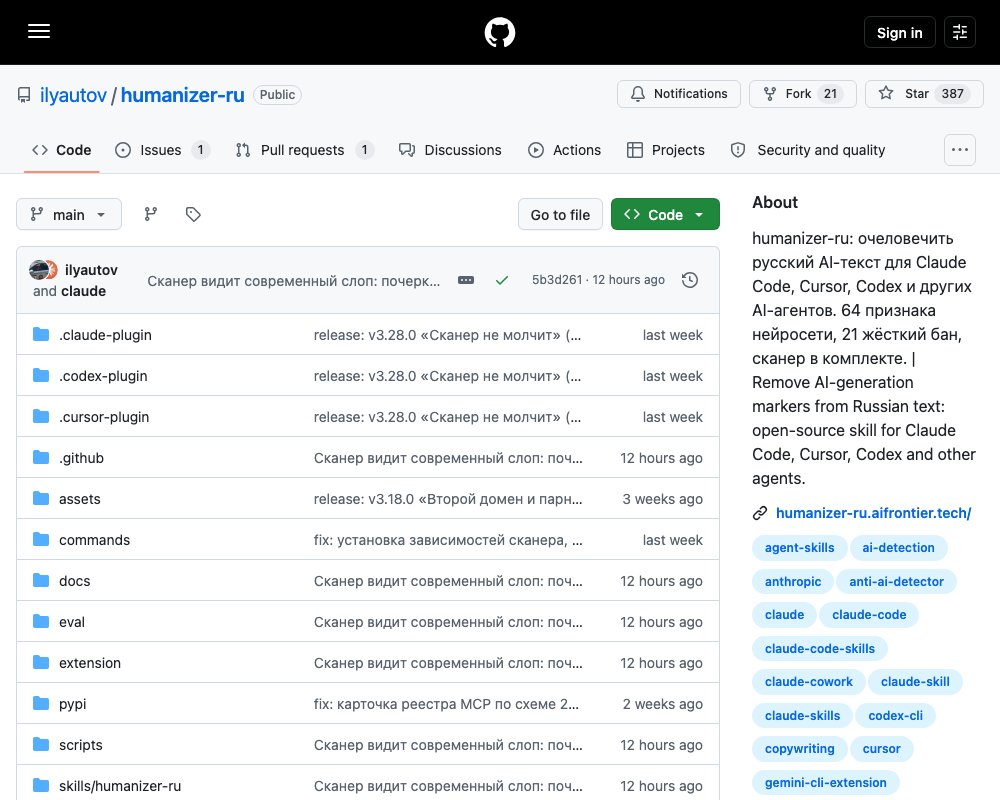1000x800 pixels.
Task: Open the eval folder
Action: (x=71, y=622)
